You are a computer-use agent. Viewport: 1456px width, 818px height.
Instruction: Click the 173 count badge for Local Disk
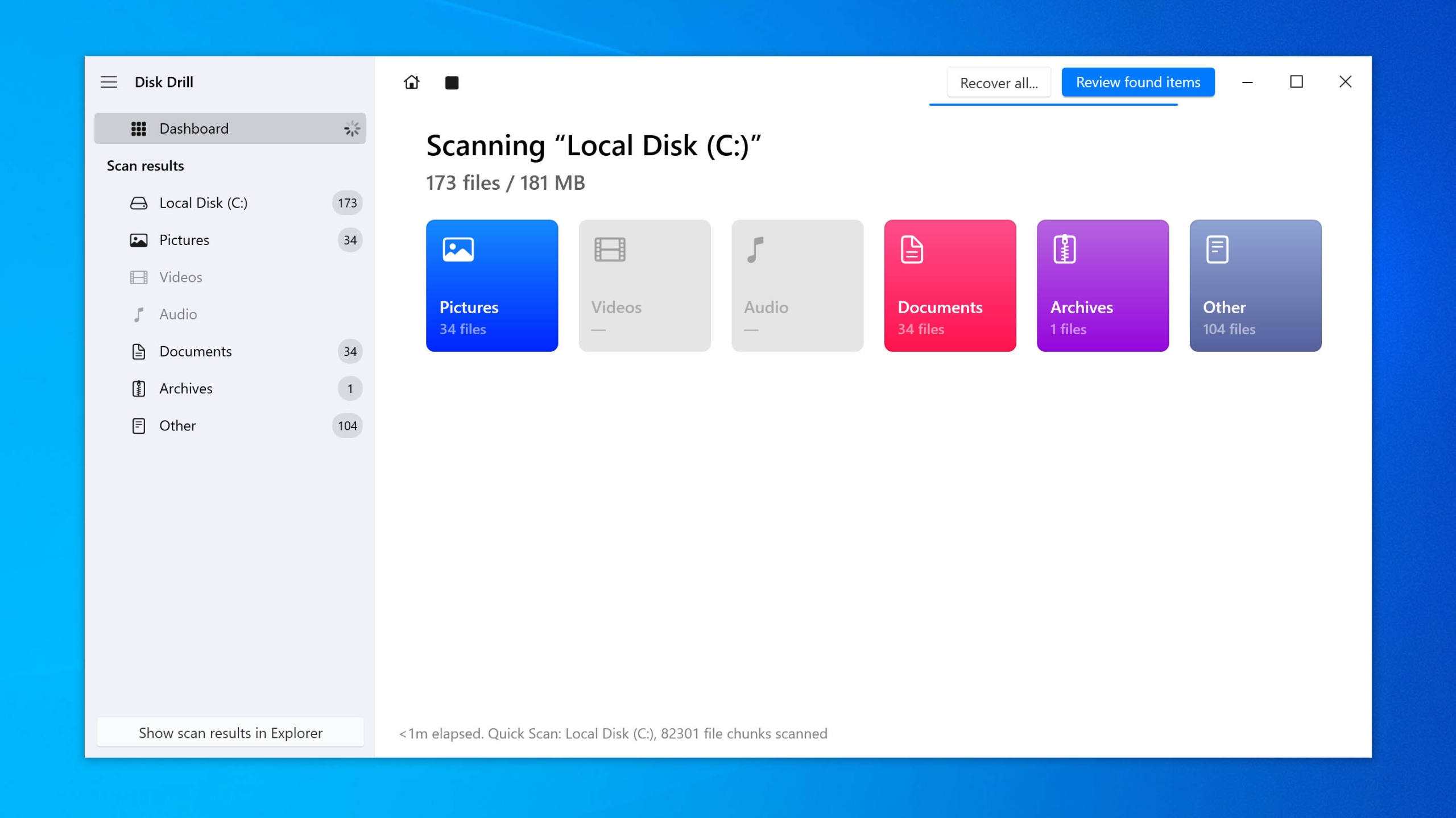[x=348, y=203]
